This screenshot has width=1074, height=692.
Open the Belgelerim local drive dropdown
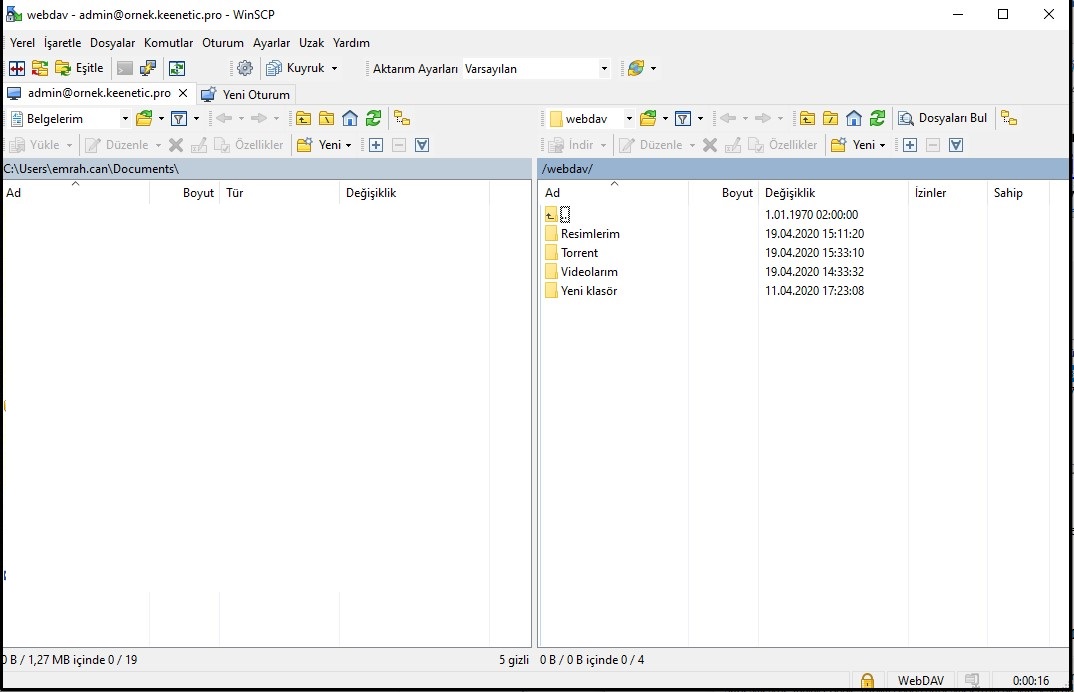pyautogui.click(x=125, y=118)
